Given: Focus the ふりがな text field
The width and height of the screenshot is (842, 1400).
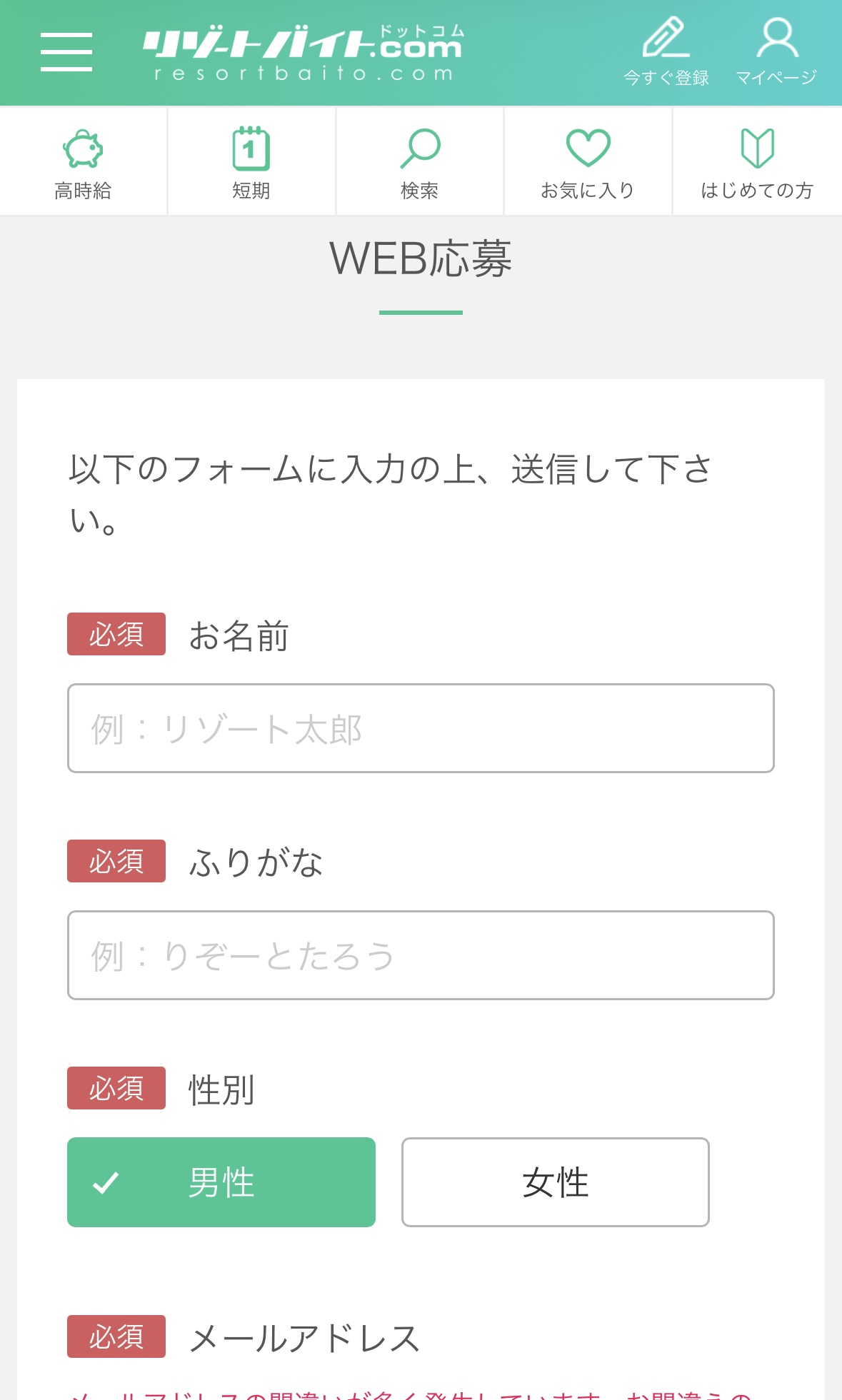Looking at the screenshot, I should tap(421, 955).
